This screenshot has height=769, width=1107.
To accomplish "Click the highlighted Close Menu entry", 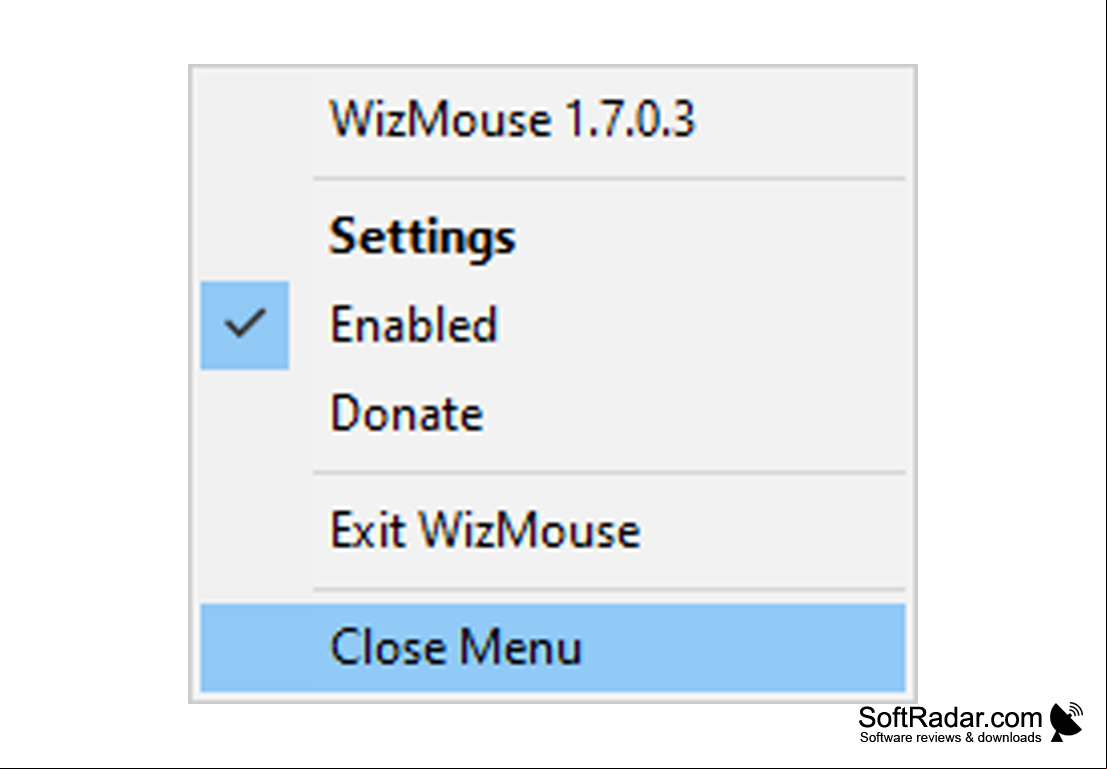I will 553,648.
